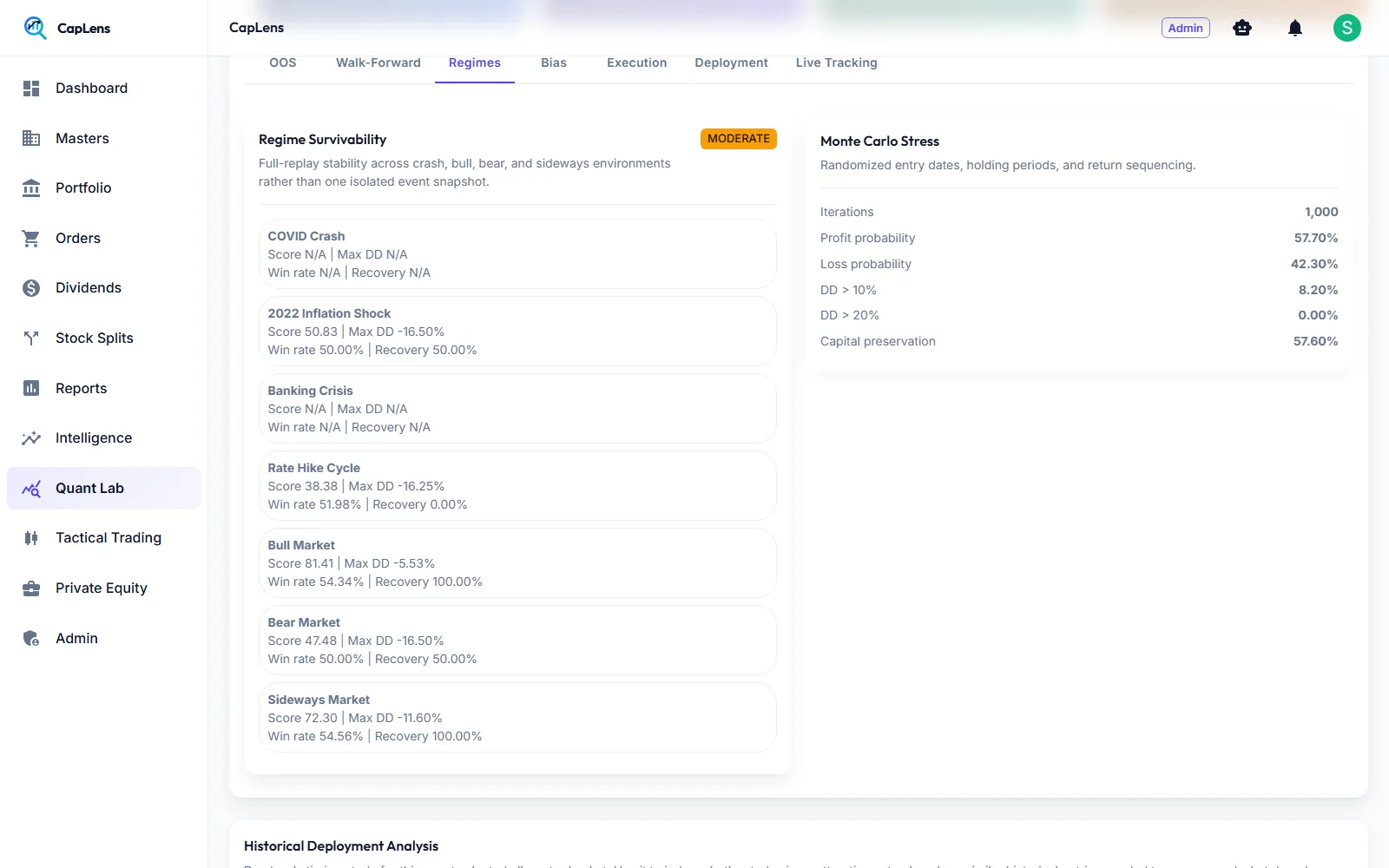Click the Tactical Trading candlestick icon
The image size is (1389, 868).
click(x=31, y=538)
